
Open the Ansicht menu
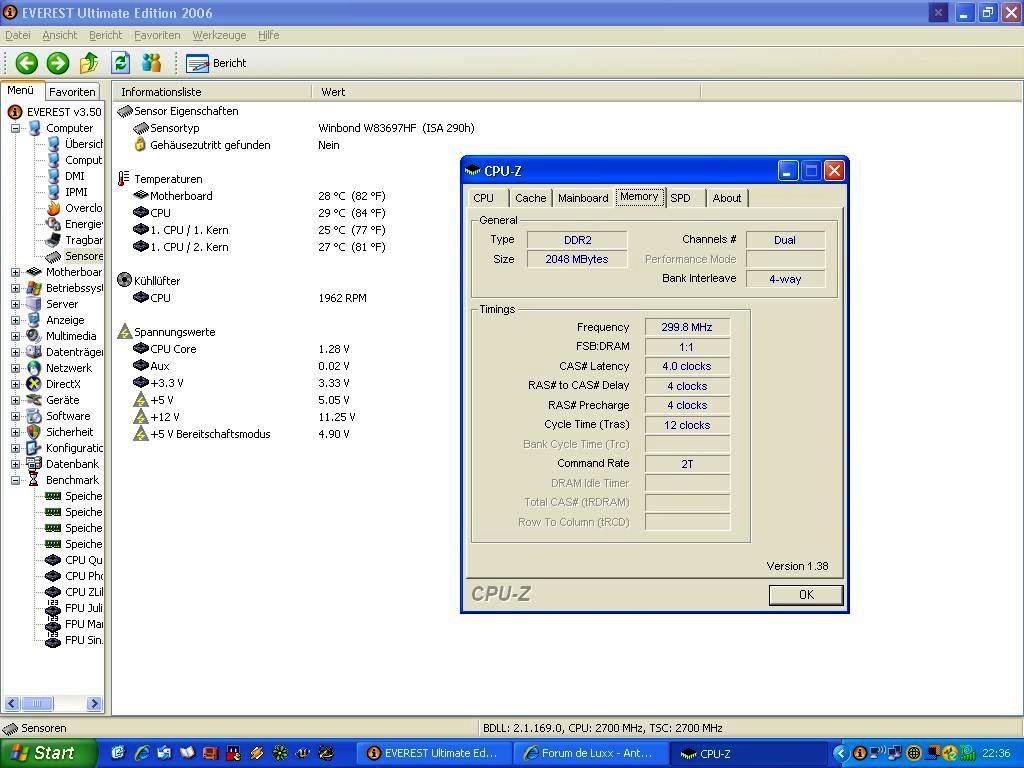59,35
